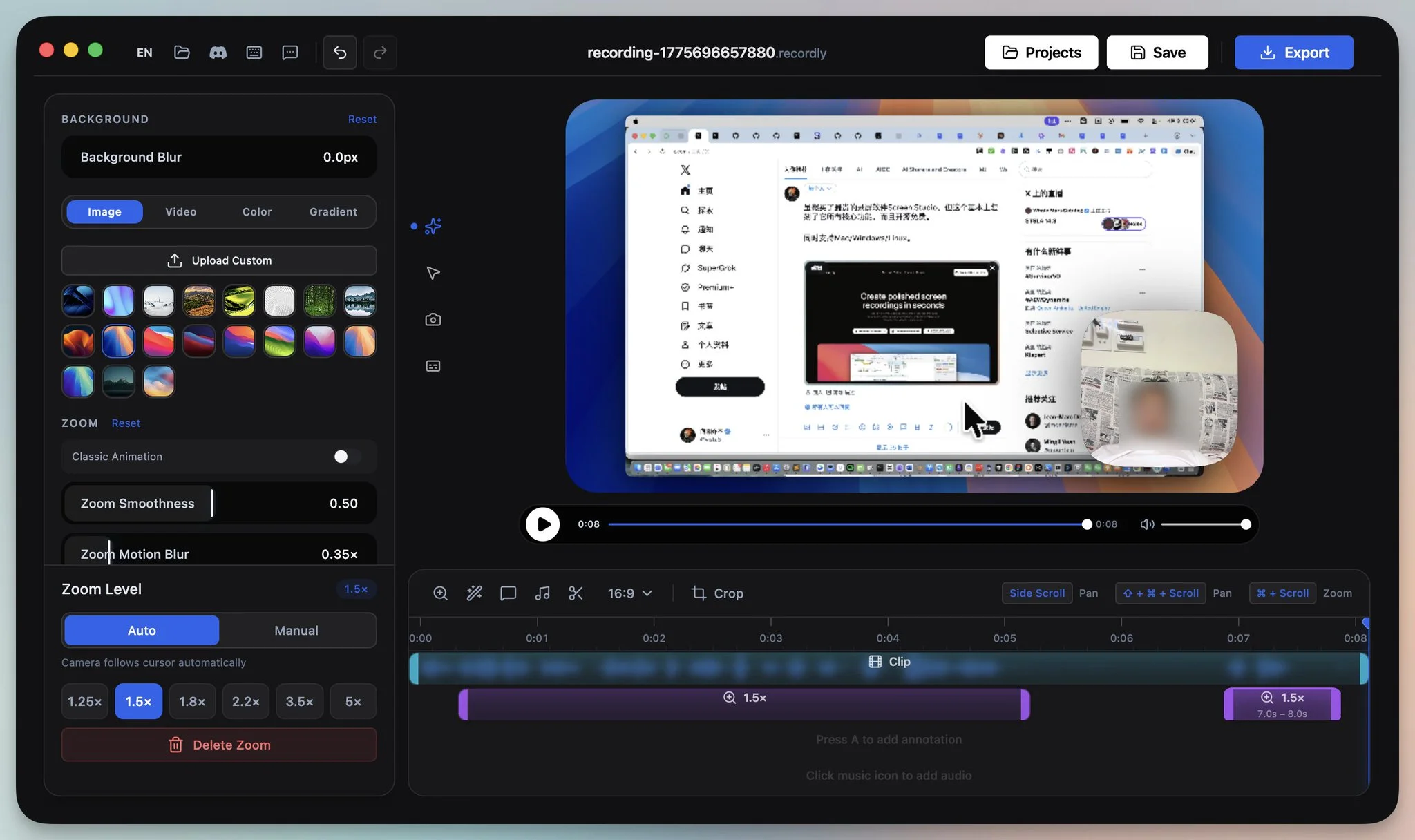This screenshot has height=840, width=1415.
Task: Open the EN language selector
Action: pos(144,52)
